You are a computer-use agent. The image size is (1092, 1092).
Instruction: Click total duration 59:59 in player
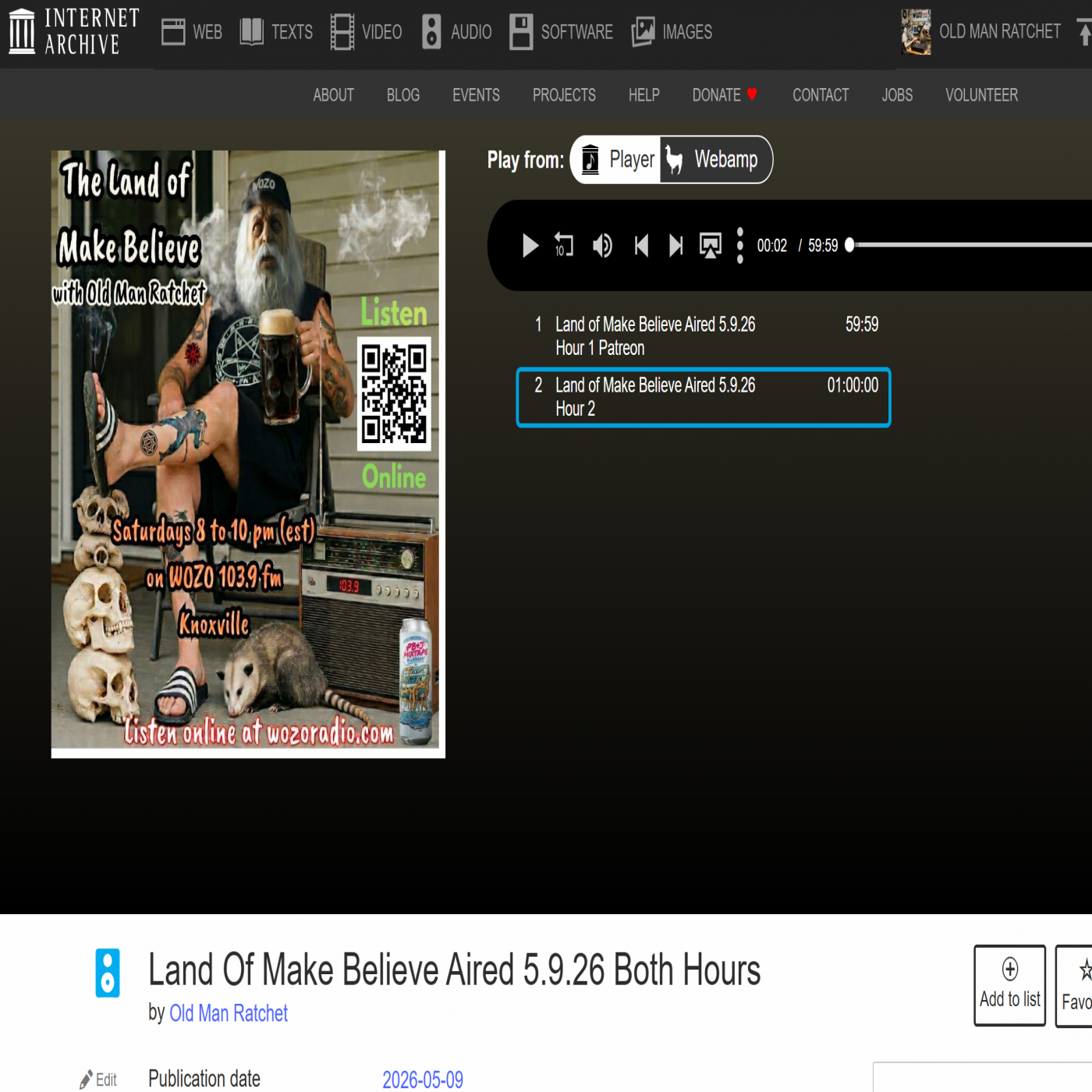823,246
